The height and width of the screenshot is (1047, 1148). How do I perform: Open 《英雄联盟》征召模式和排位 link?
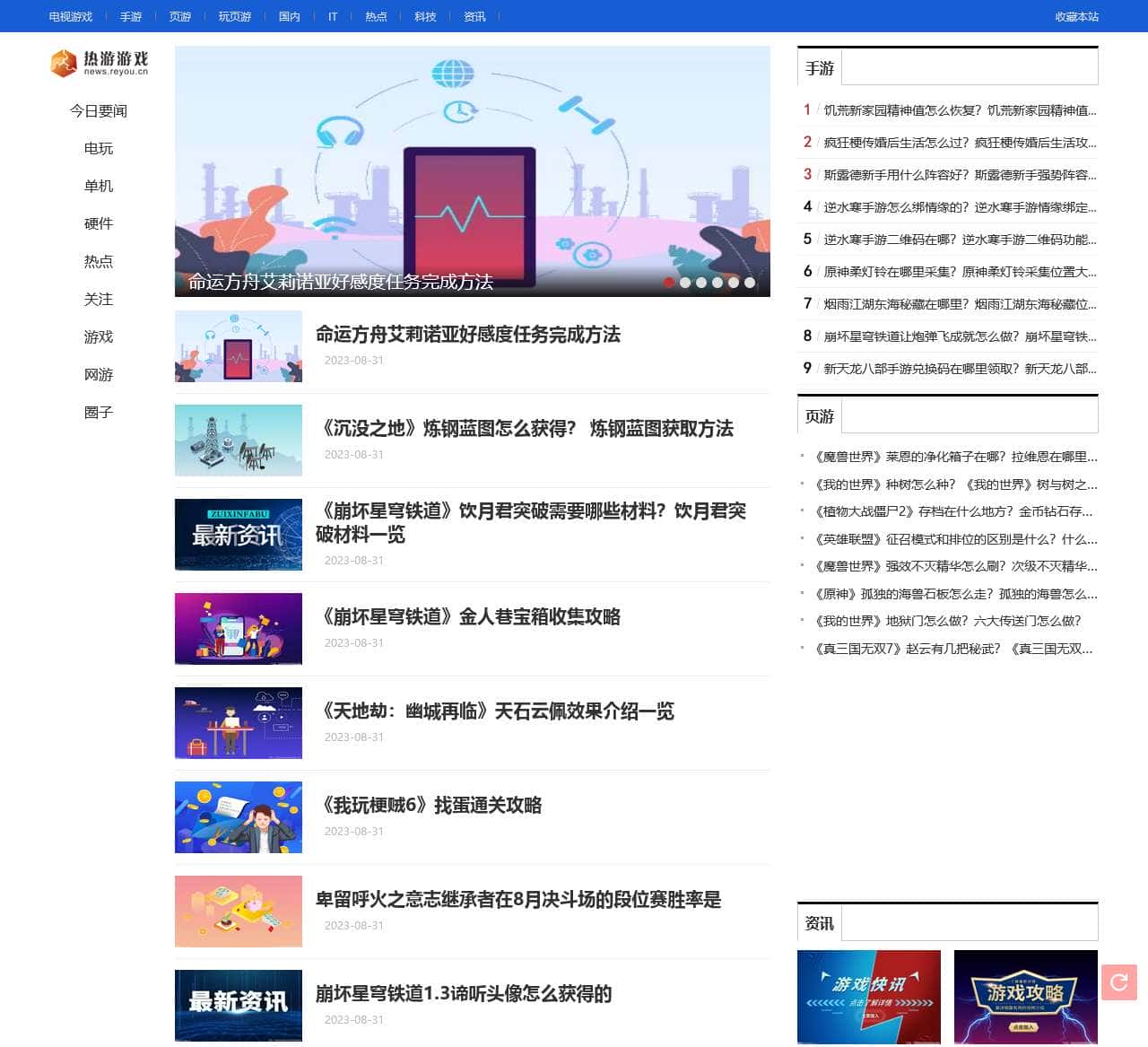coord(954,539)
